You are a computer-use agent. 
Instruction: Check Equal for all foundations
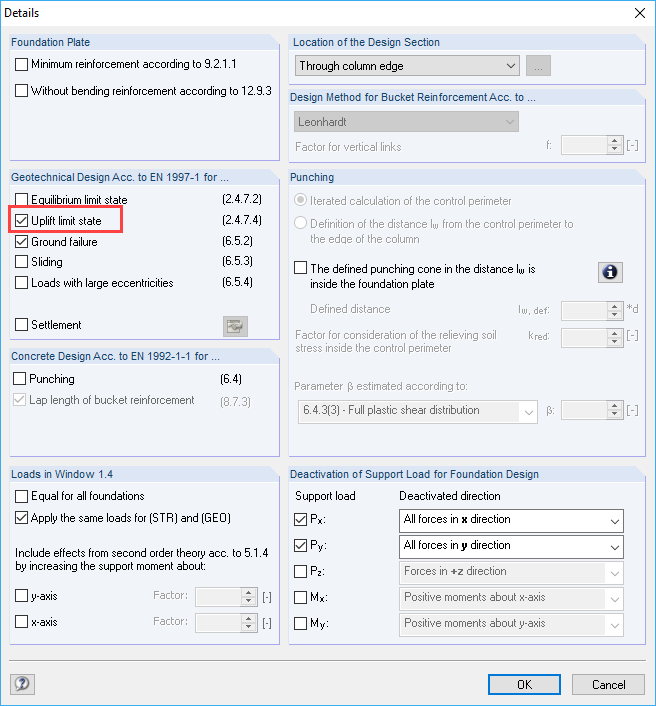tap(21, 496)
